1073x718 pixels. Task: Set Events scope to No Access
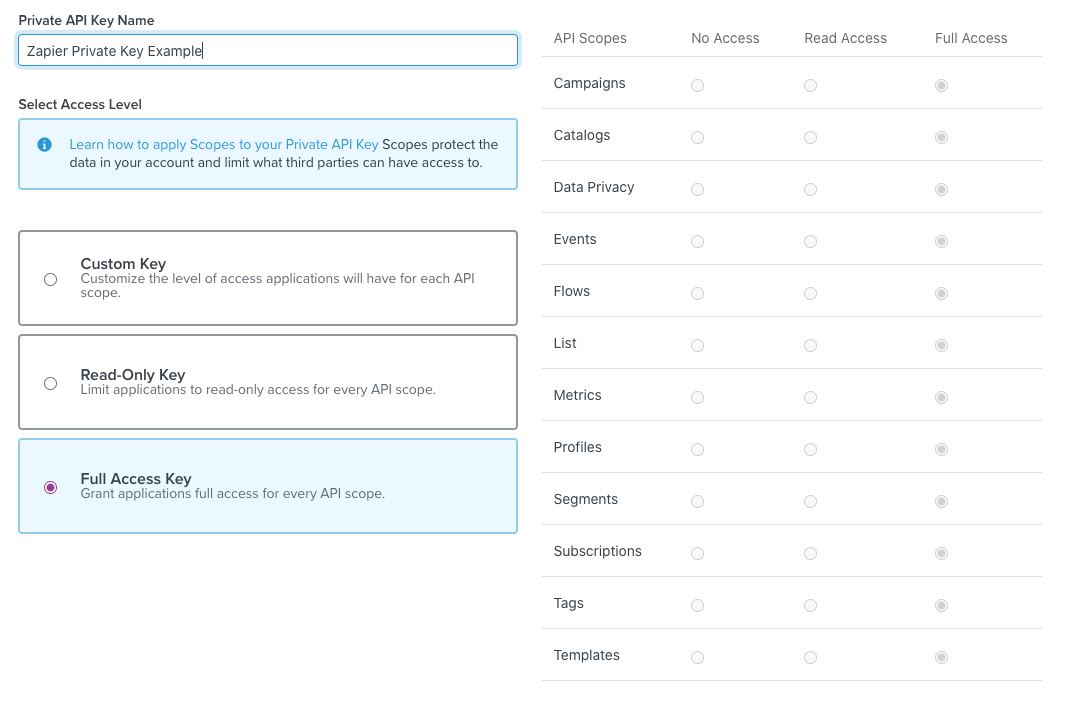point(697,242)
